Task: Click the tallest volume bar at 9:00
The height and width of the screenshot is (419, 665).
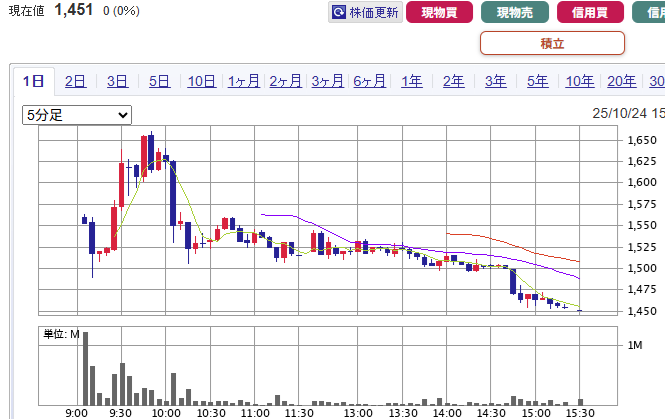Action: point(85,365)
